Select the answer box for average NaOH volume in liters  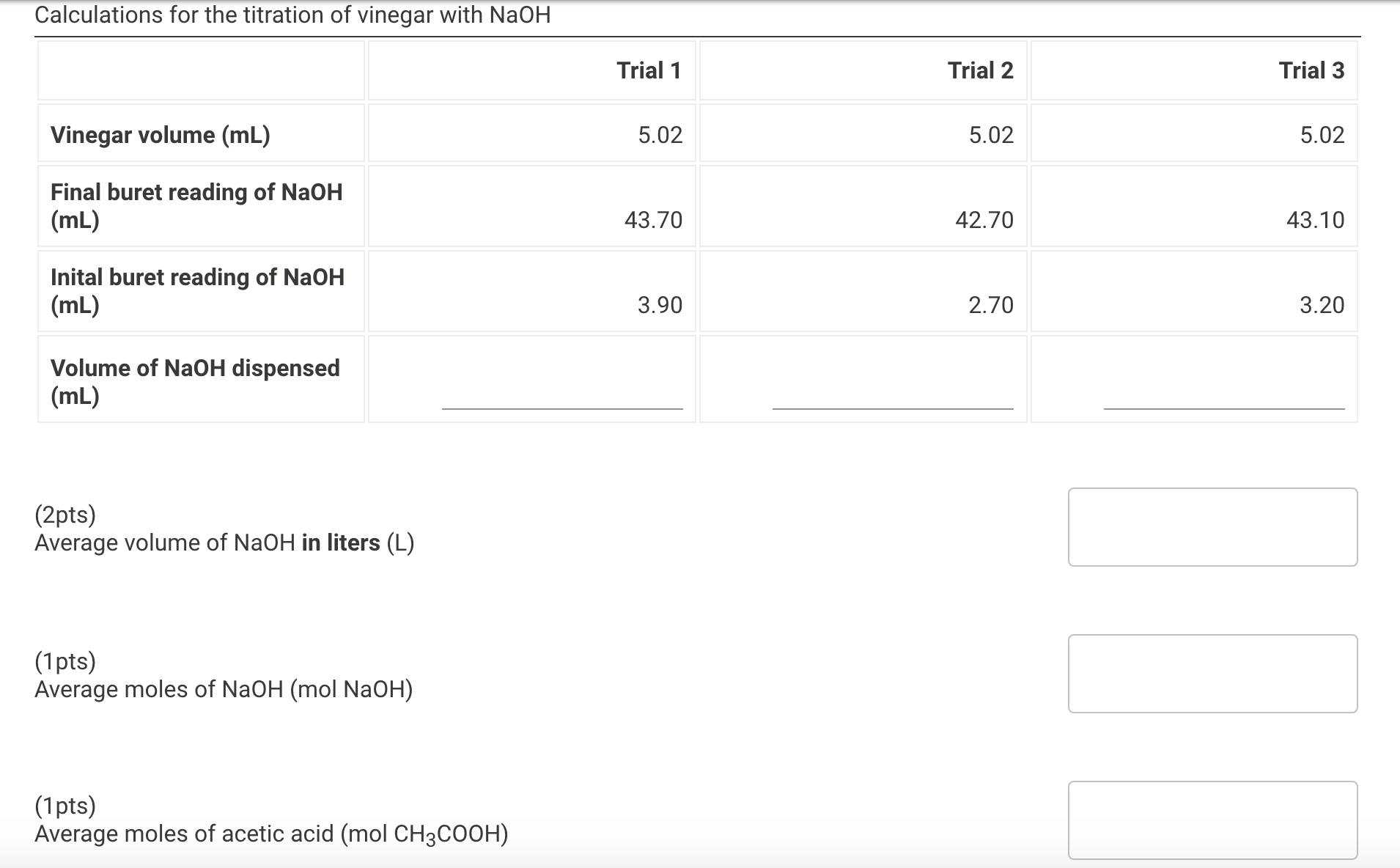1213,526
